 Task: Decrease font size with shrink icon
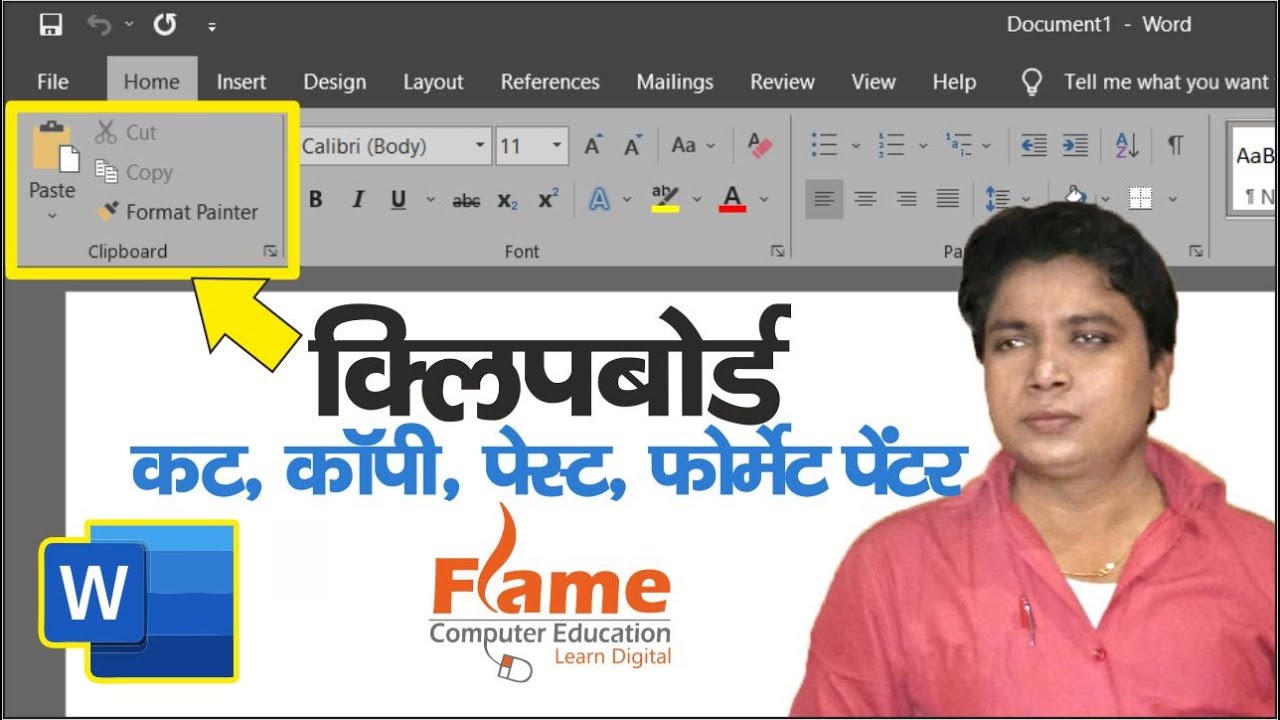pyautogui.click(x=633, y=146)
